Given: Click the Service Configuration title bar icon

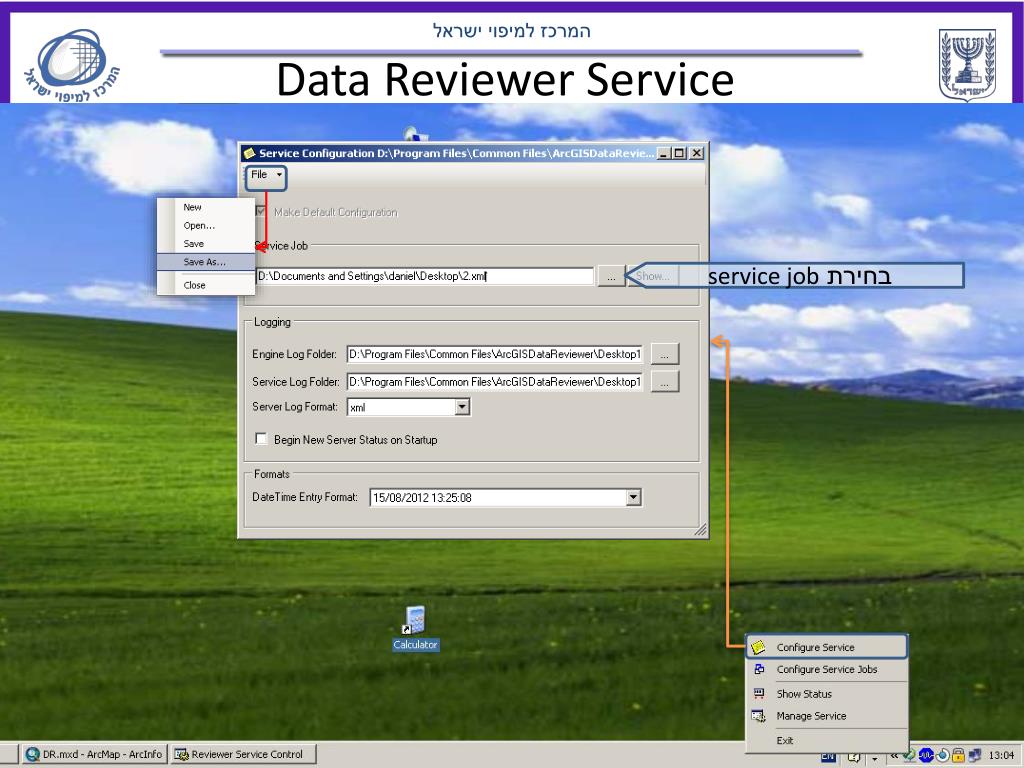Looking at the screenshot, I should [249, 153].
